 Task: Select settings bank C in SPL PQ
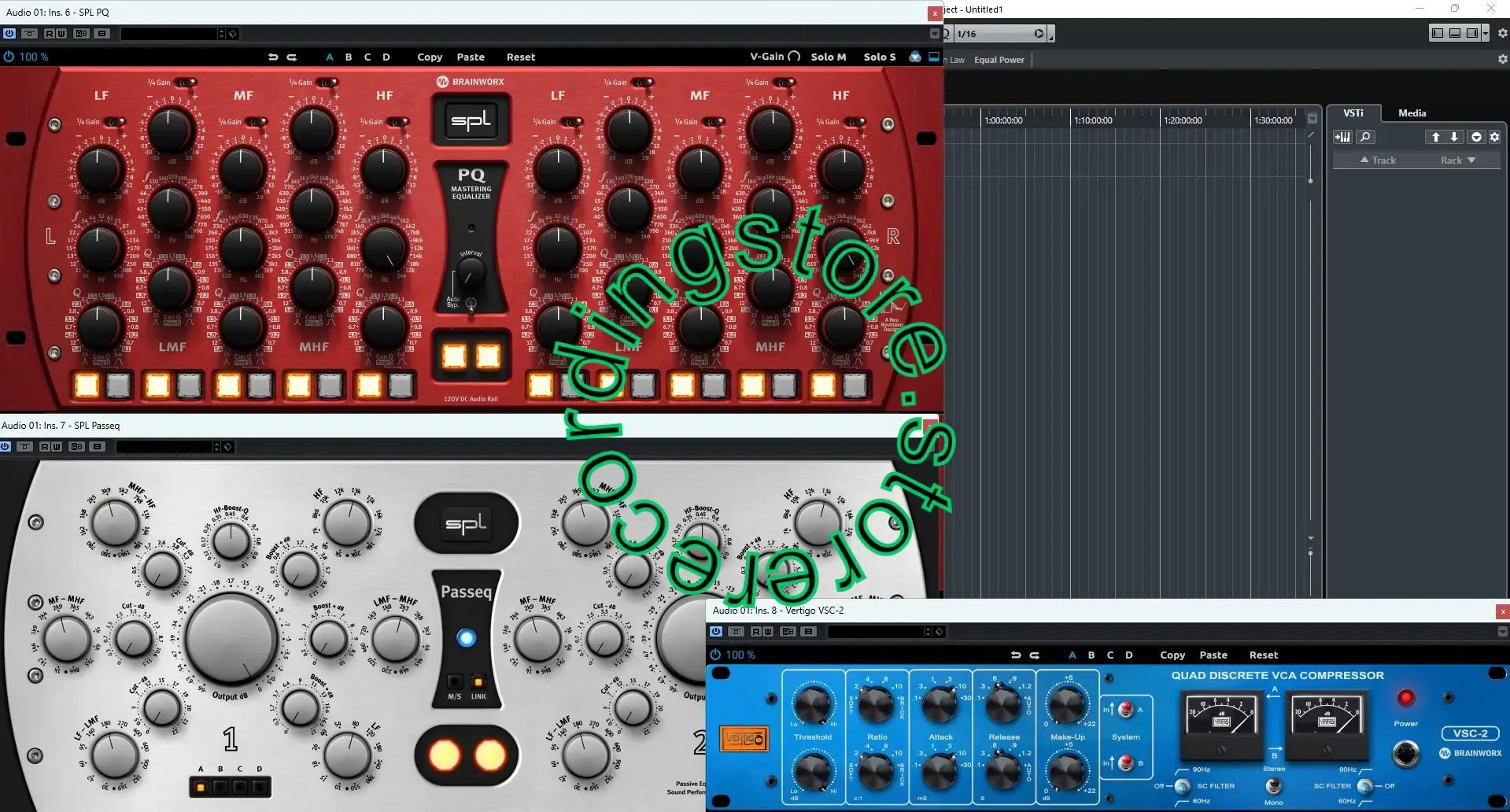tap(367, 57)
